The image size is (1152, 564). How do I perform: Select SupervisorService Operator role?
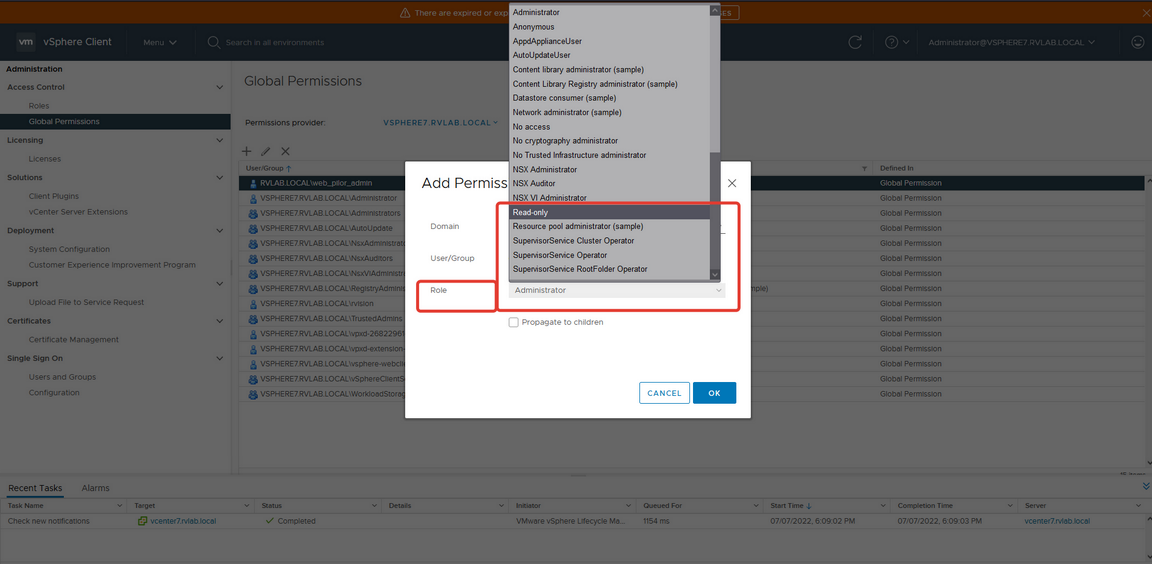pyautogui.click(x=609, y=255)
